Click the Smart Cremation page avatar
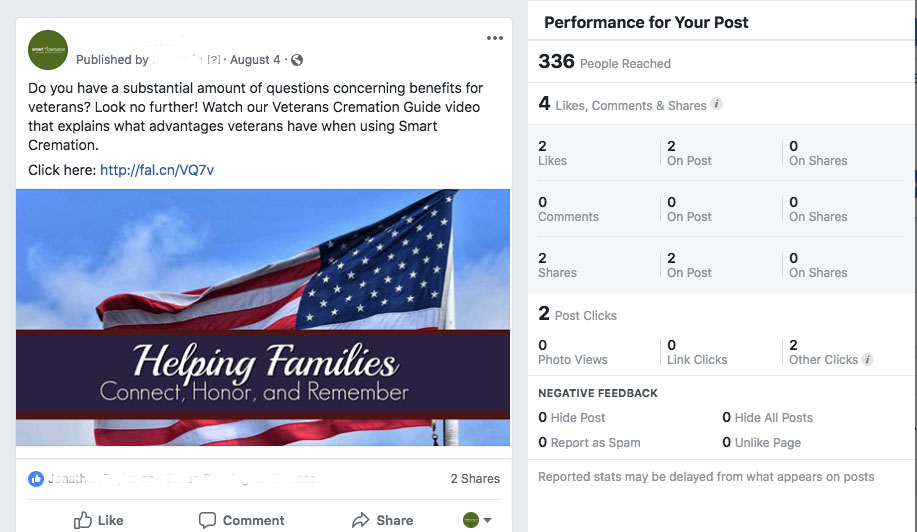917x532 pixels. (48, 50)
